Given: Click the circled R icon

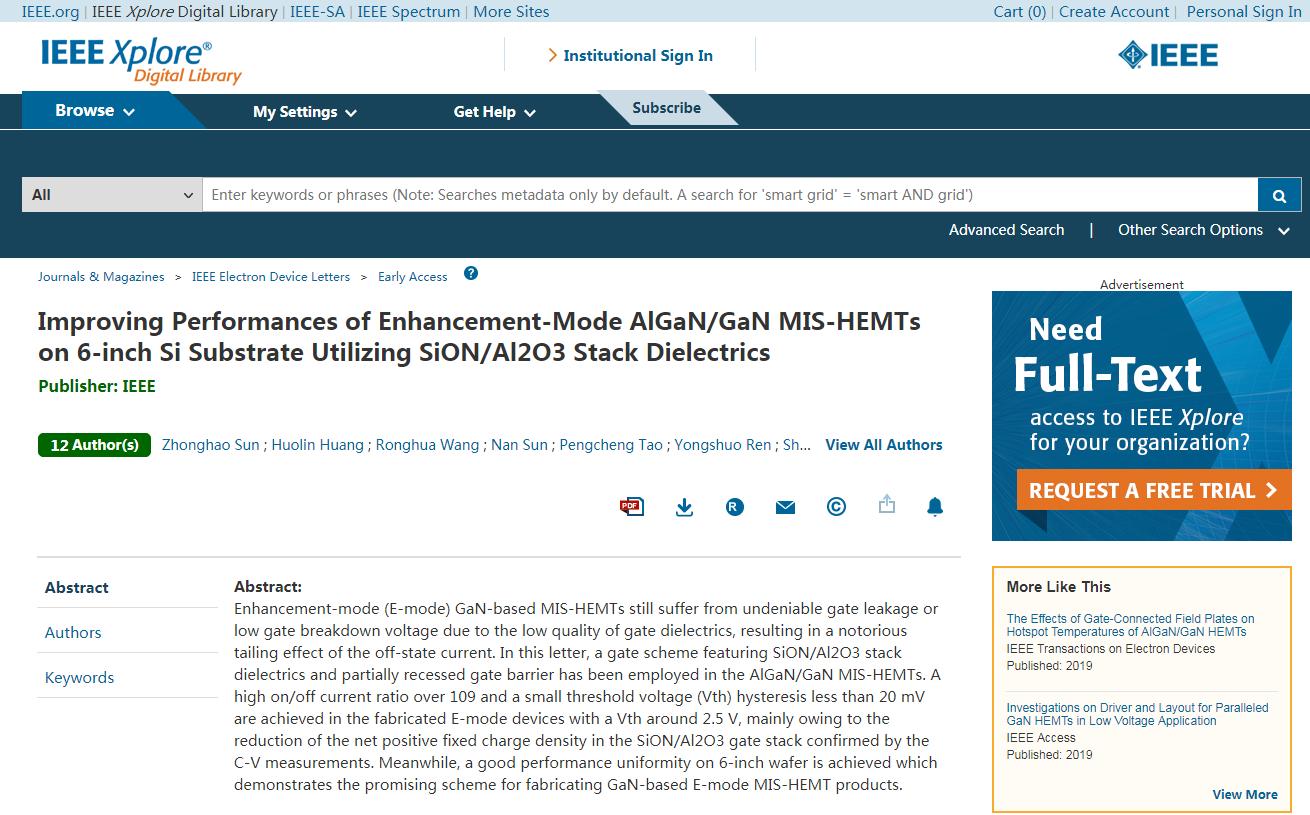Looking at the screenshot, I should coord(735,507).
